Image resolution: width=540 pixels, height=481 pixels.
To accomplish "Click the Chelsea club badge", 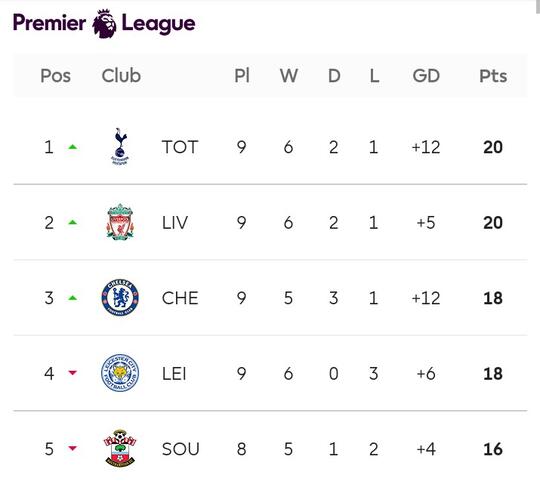I will [x=120, y=297].
